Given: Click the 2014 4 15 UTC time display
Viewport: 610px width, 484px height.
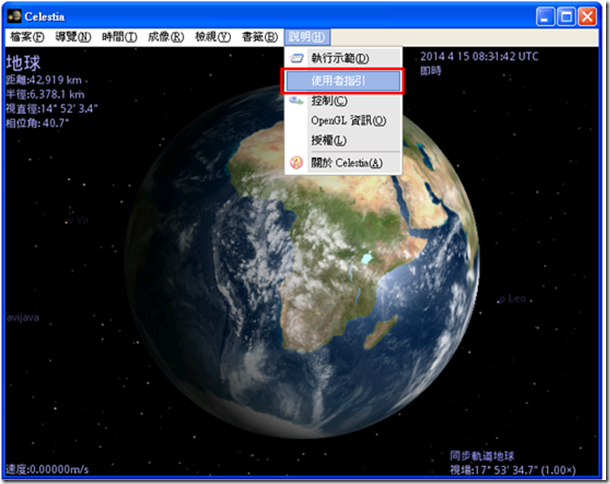Looking at the screenshot, I should pos(479,57).
